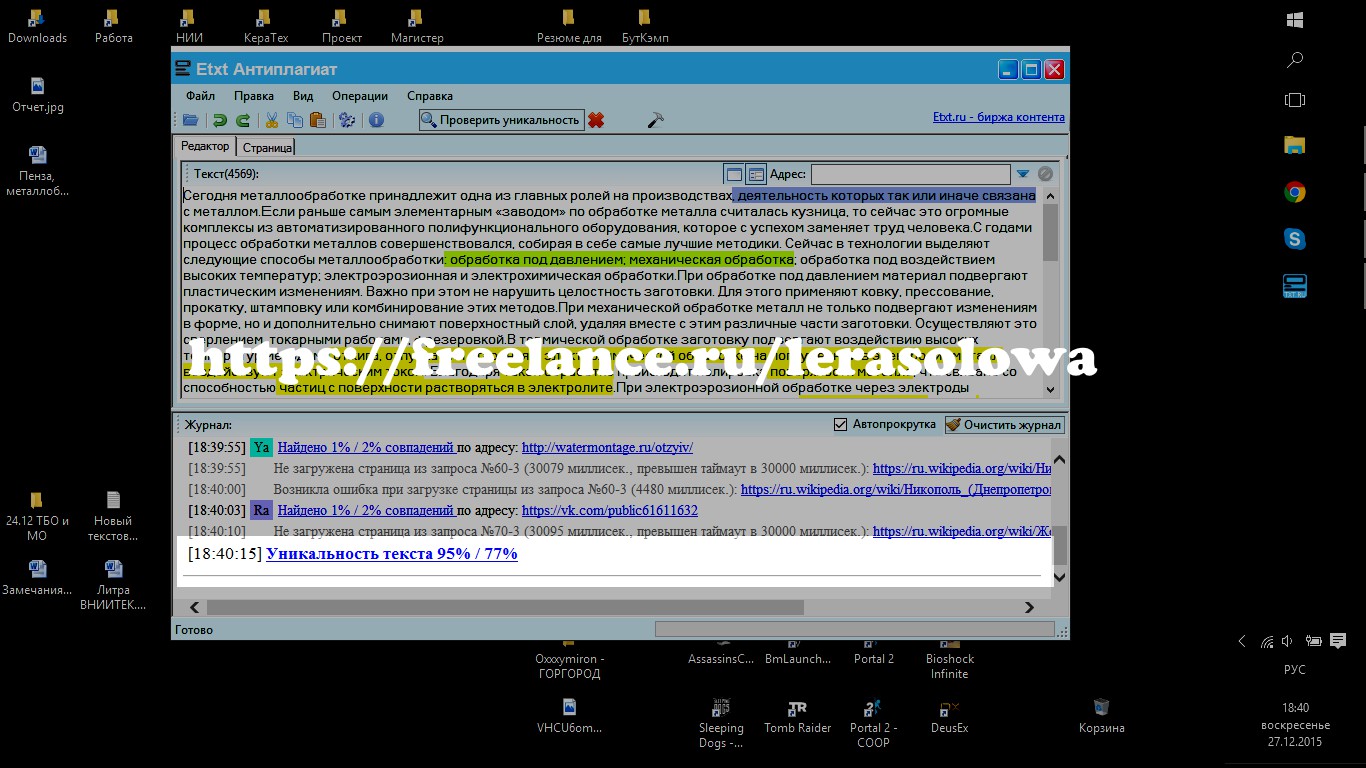Image resolution: width=1366 pixels, height=768 pixels.
Task: Select the Tomb Raider desktop shortcut
Action: tap(797, 717)
